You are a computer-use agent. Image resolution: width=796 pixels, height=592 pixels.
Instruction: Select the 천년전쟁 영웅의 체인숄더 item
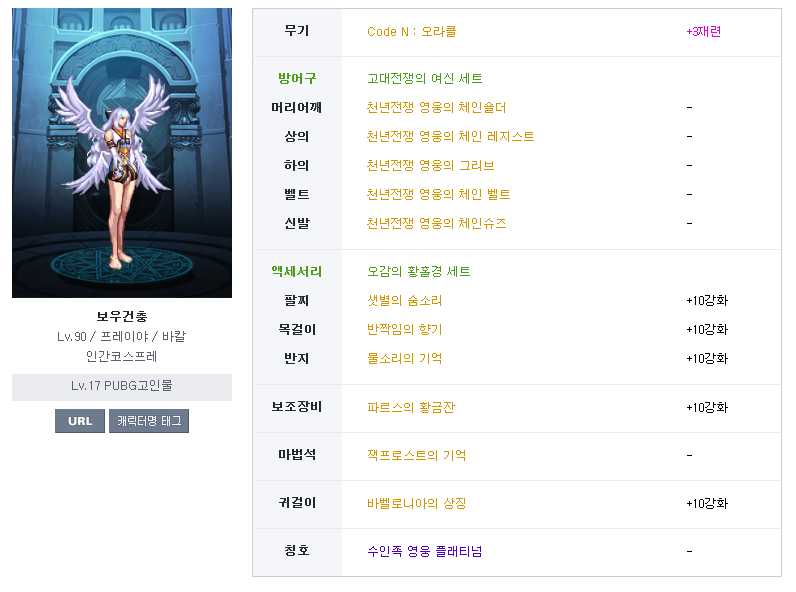(x=436, y=108)
